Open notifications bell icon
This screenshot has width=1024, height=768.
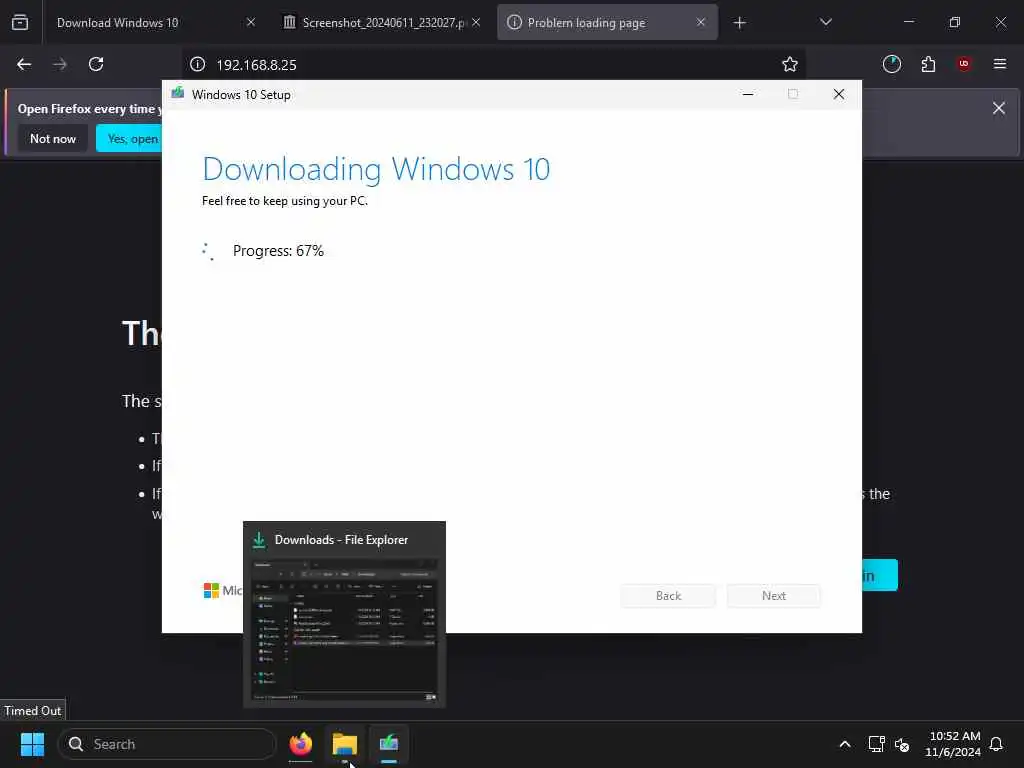click(996, 744)
